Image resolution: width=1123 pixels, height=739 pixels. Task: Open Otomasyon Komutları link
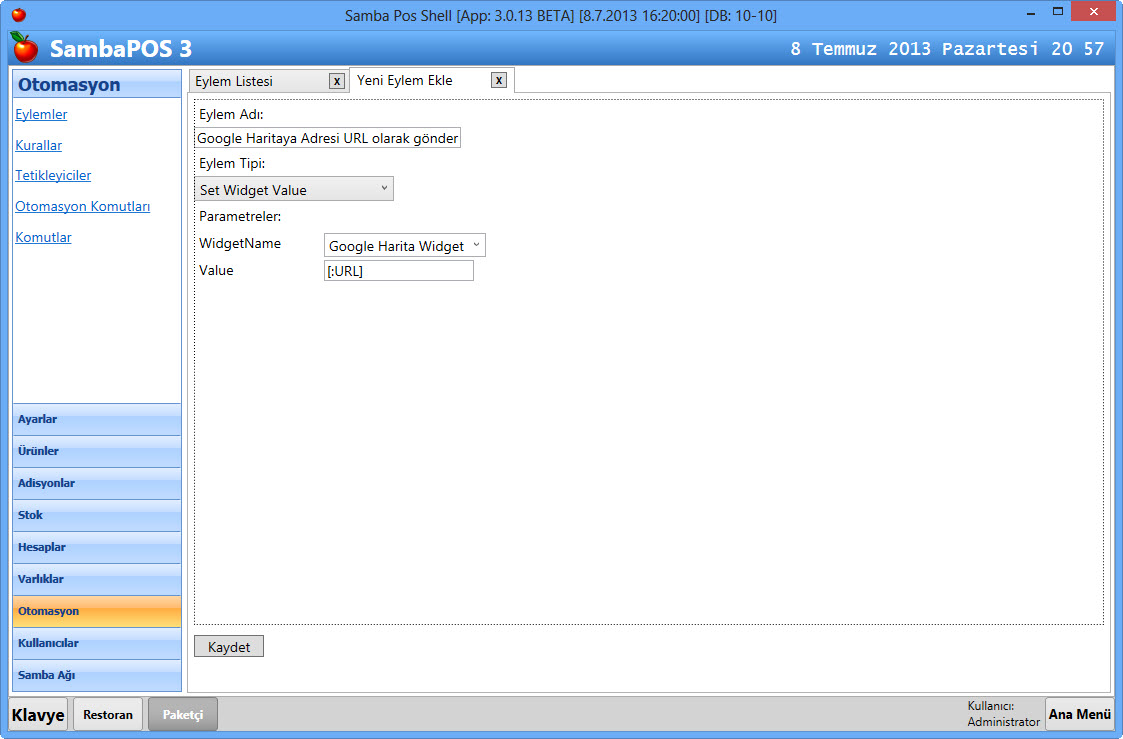pyautogui.click(x=82, y=206)
